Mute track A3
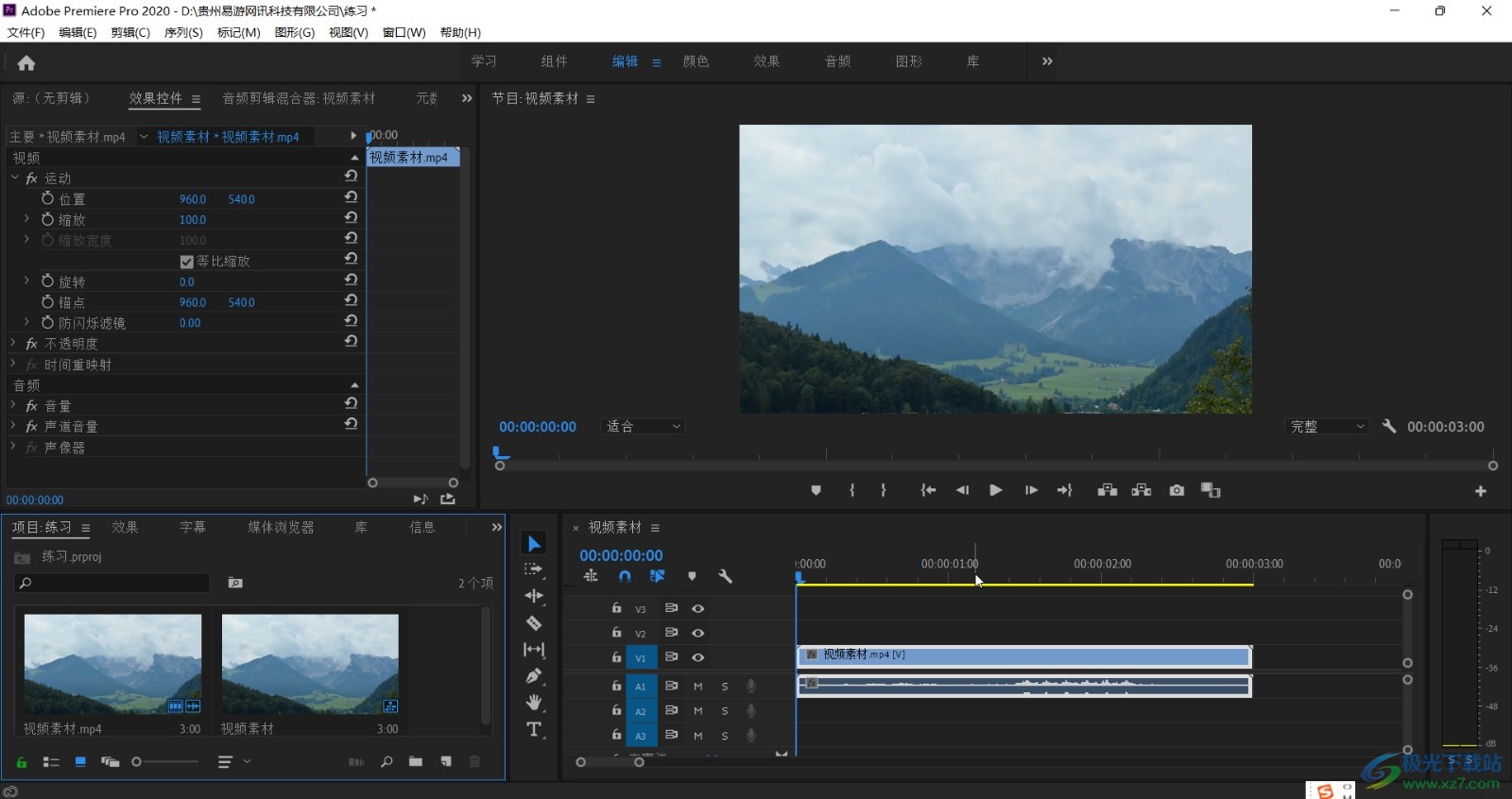The height and width of the screenshot is (799, 1512). coord(698,735)
